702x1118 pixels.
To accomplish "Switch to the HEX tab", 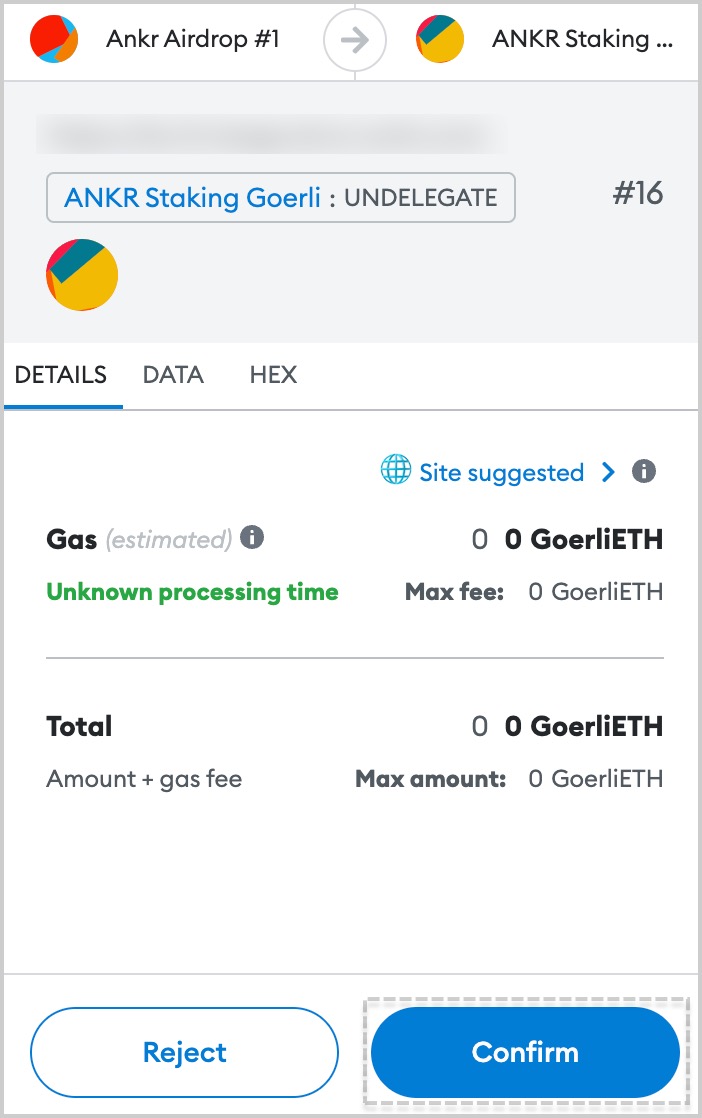I will point(273,374).
